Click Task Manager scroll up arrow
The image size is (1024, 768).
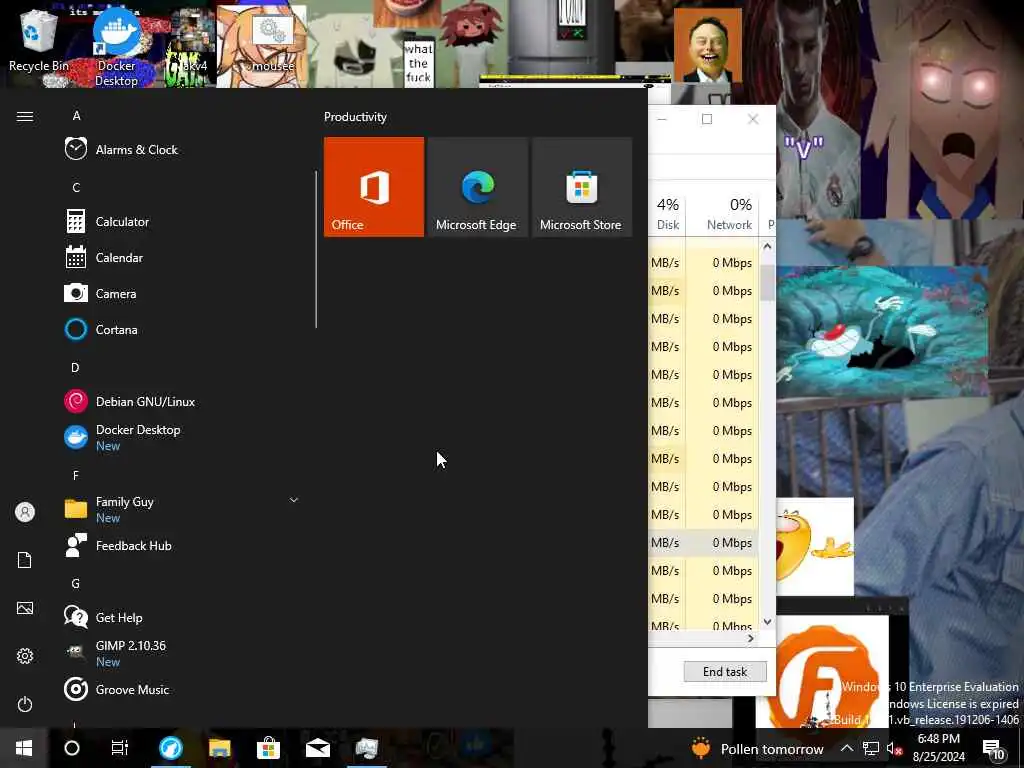(x=767, y=246)
